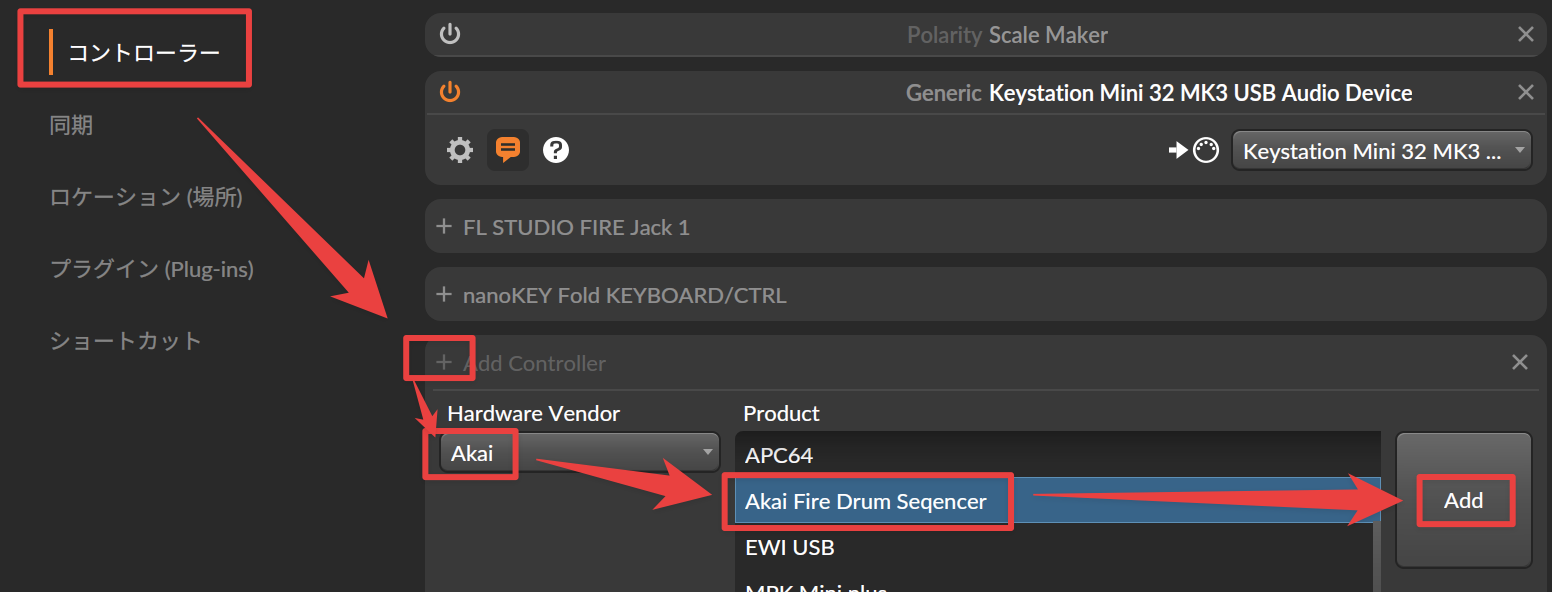Click plus icon beside FL STUDIO FIRE

tap(445, 227)
